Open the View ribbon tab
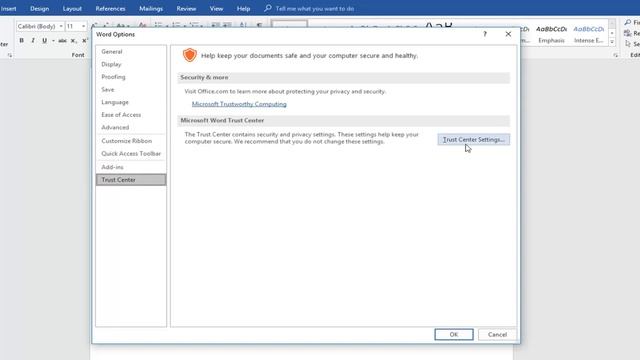 [216, 9]
